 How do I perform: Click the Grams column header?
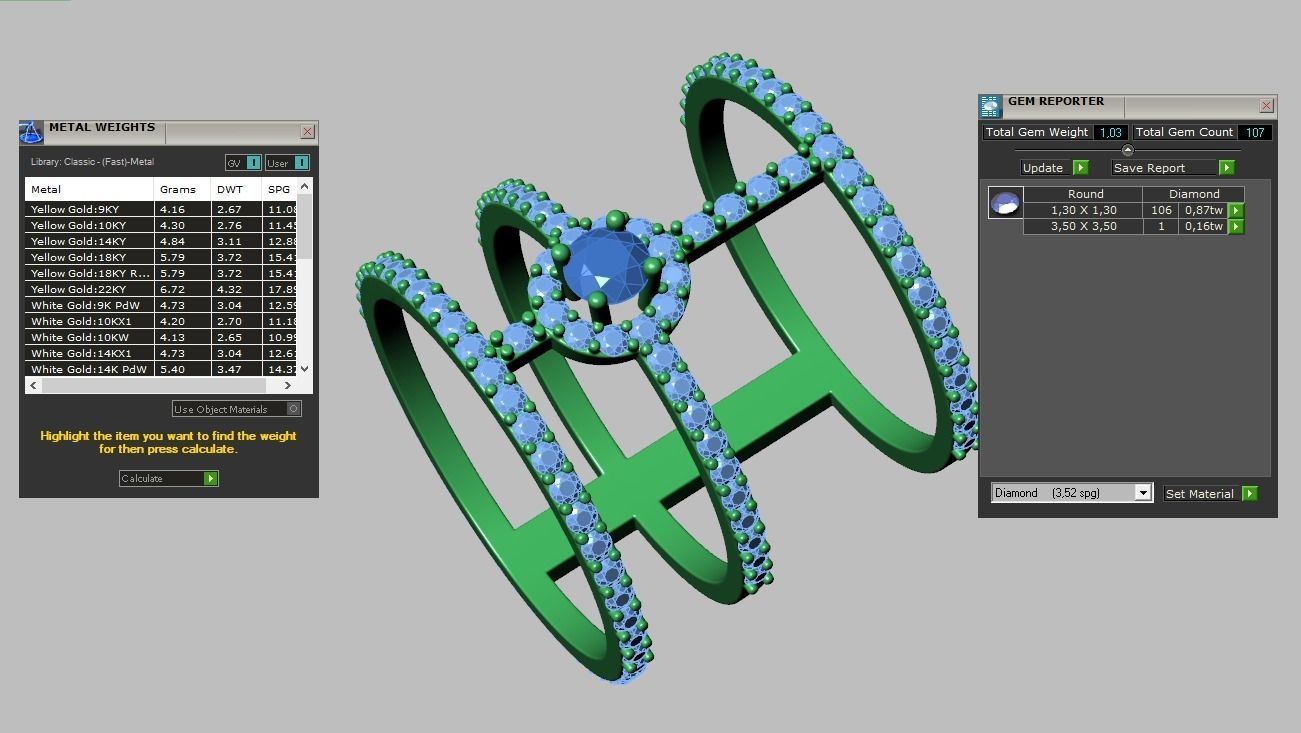182,189
